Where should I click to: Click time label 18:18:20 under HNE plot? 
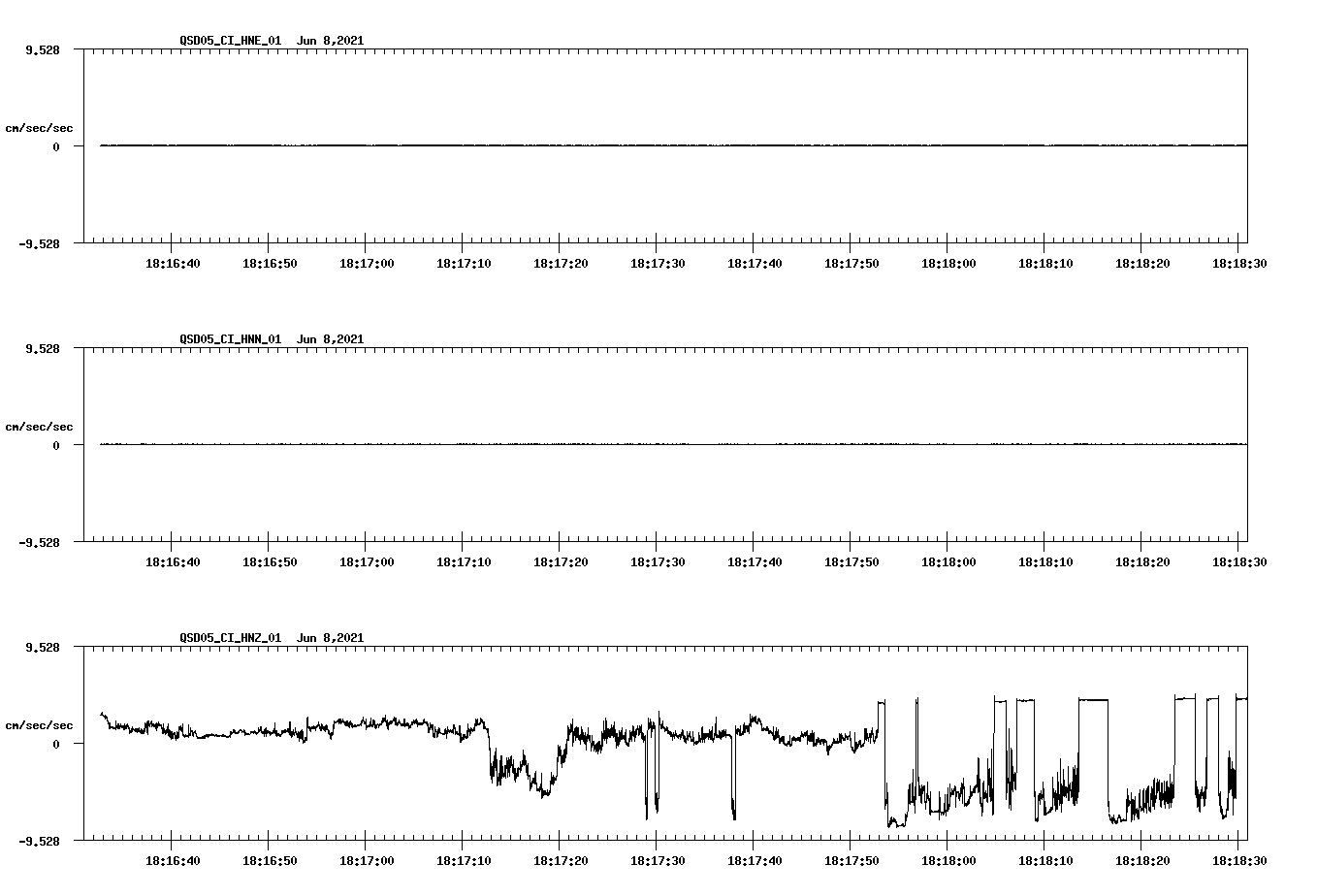point(1142,264)
